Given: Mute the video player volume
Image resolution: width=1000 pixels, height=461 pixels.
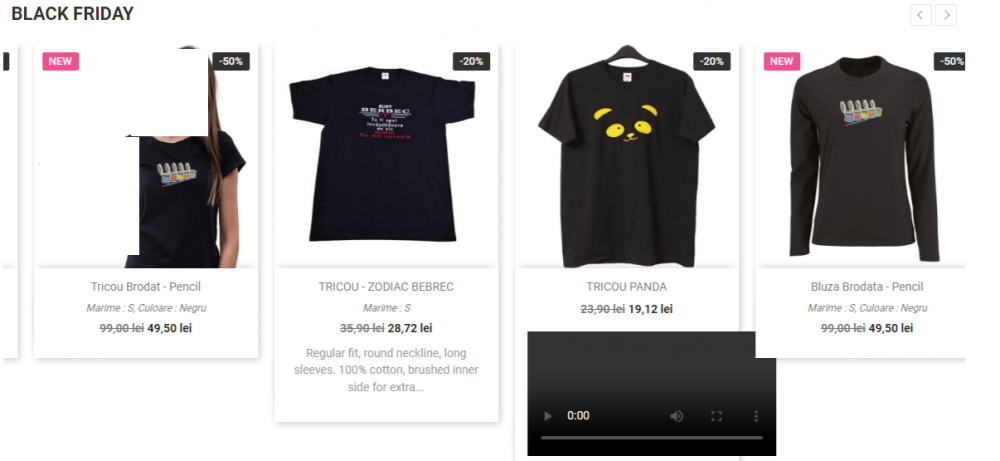Looking at the screenshot, I should tap(676, 416).
